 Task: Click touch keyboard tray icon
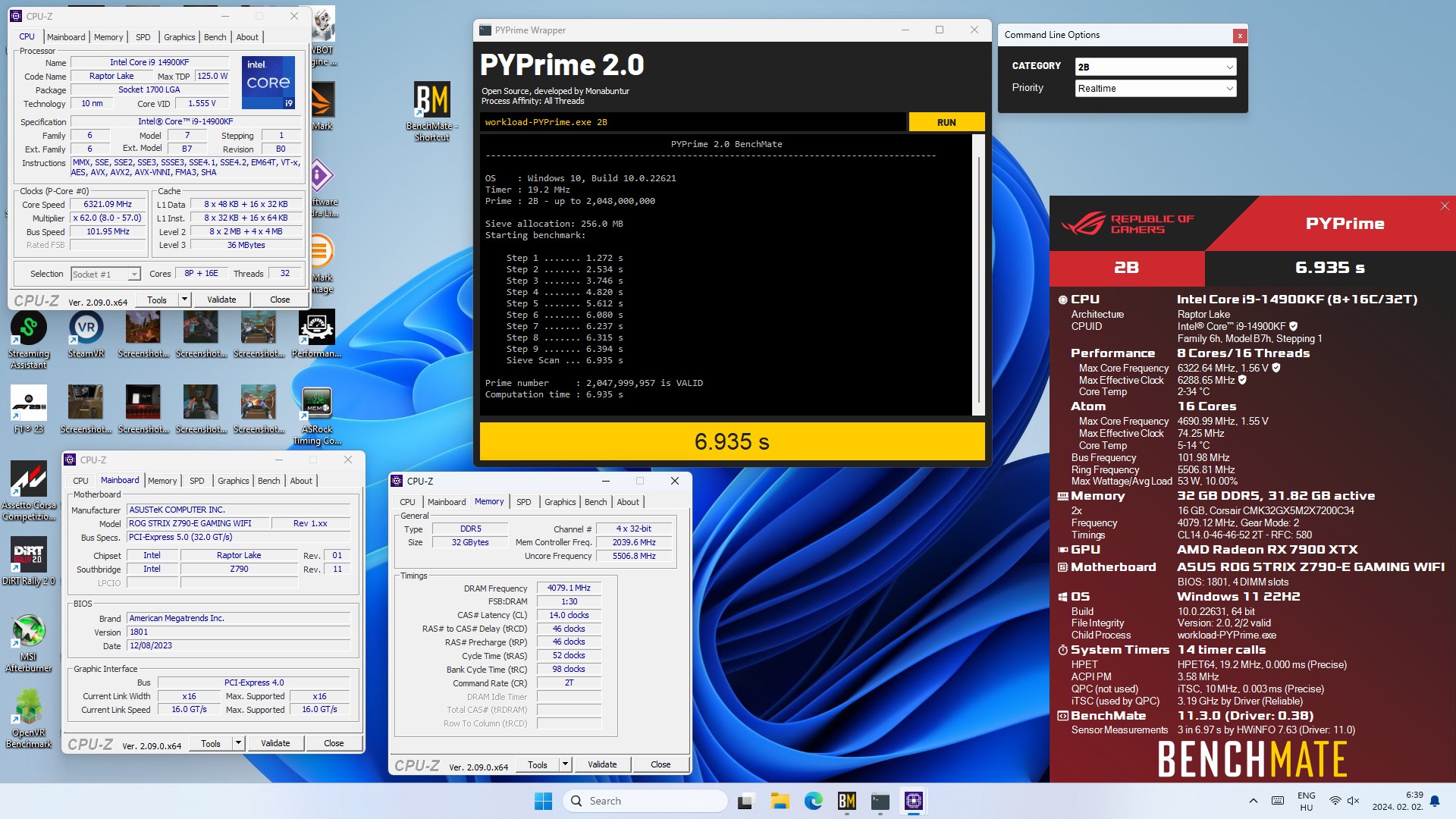[x=1278, y=801]
